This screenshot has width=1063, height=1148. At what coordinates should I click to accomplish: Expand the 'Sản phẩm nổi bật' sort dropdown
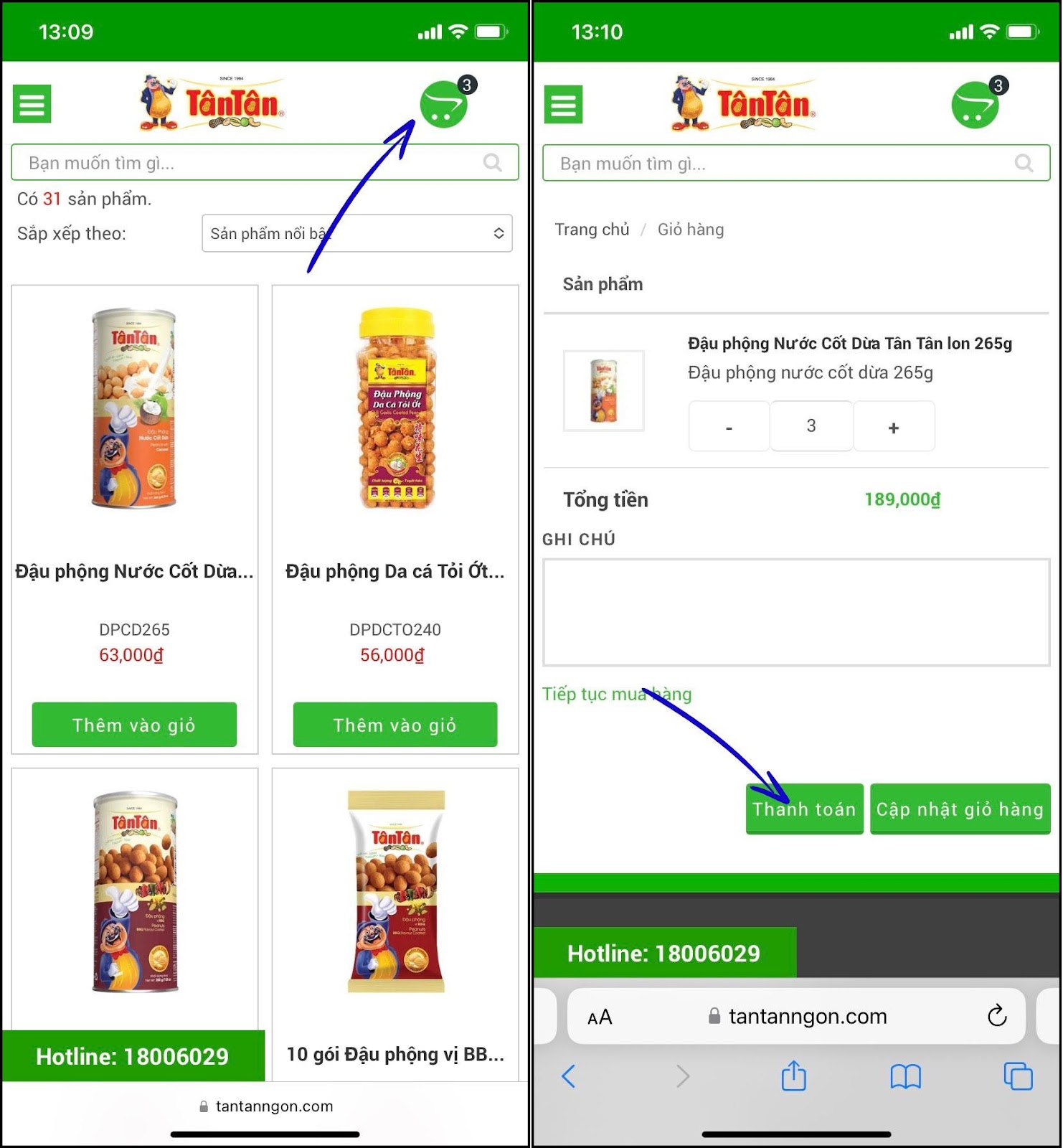pos(357,233)
